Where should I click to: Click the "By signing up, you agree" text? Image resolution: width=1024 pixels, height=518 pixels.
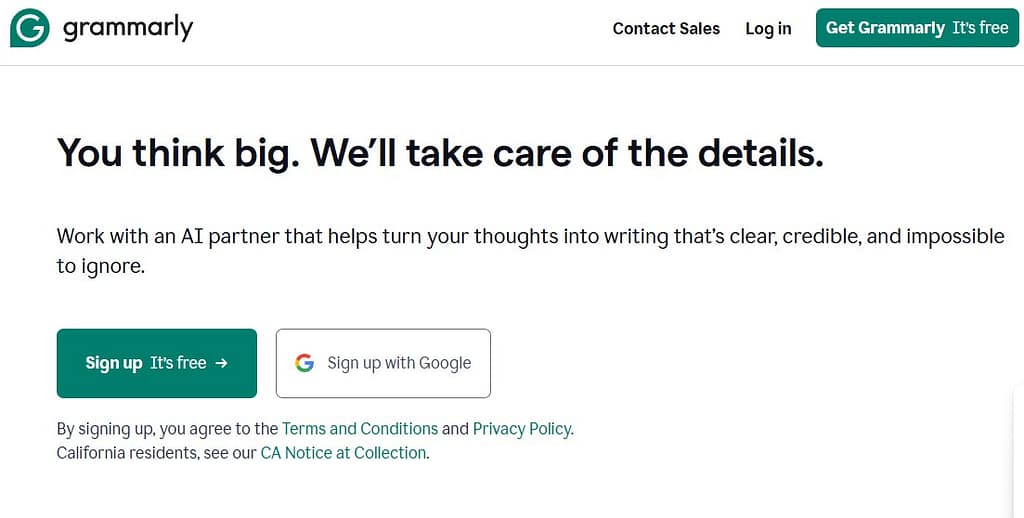pos(167,429)
